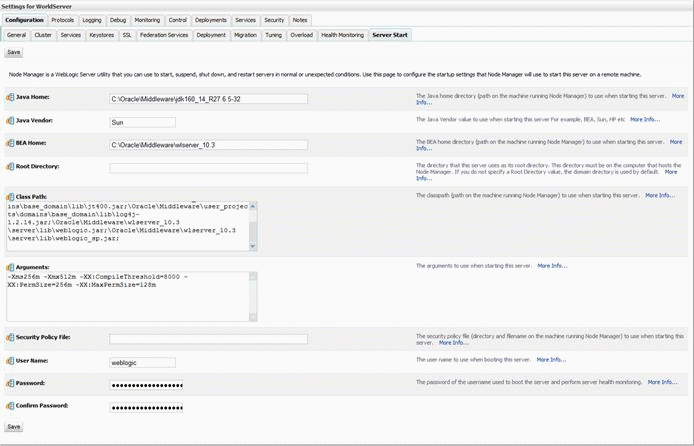Select the Server Start sub-tab
This screenshot has width=694, height=446.
coord(390,35)
